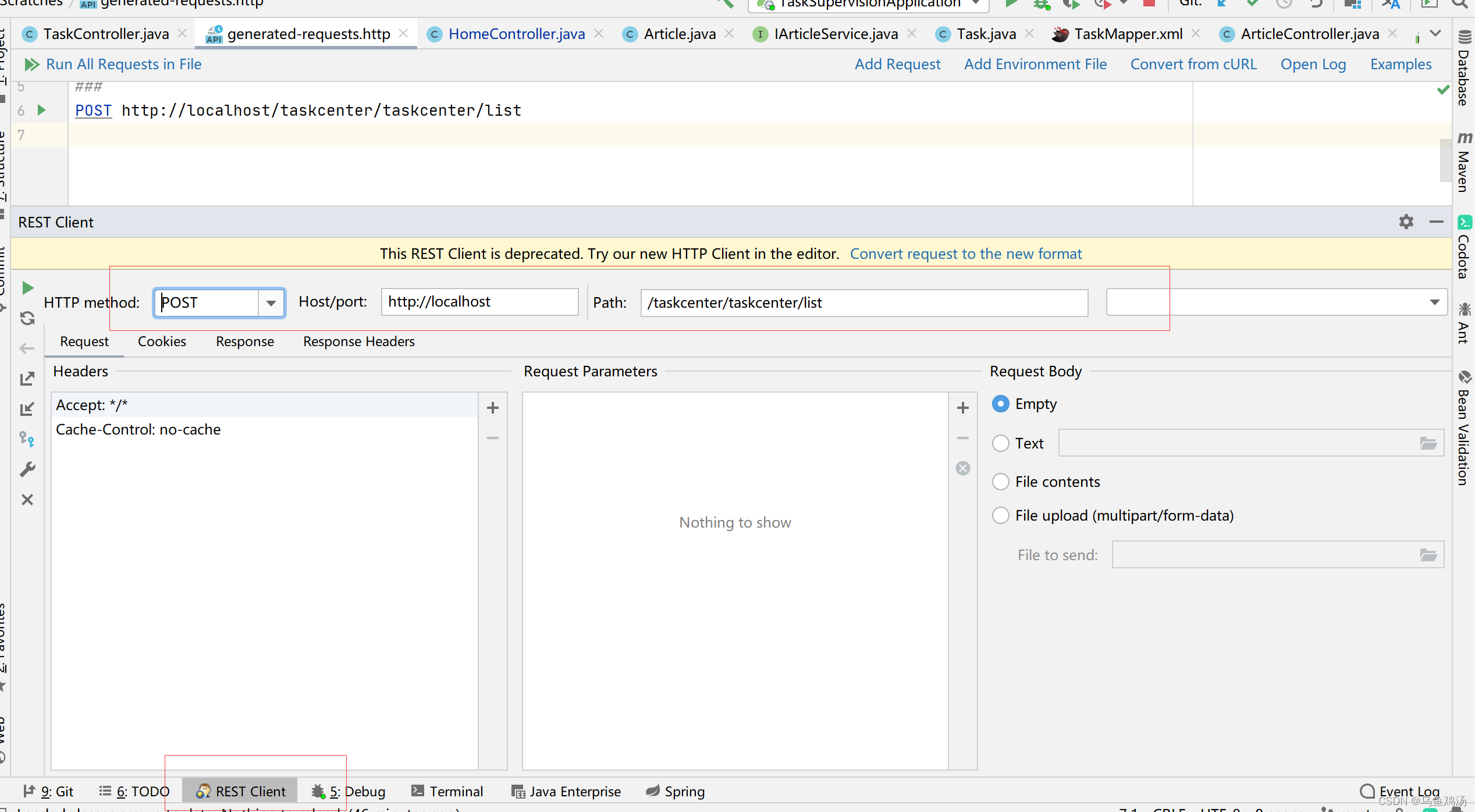Click Convert request to the new format link
This screenshot has height=812, width=1475.
pyautogui.click(x=965, y=254)
